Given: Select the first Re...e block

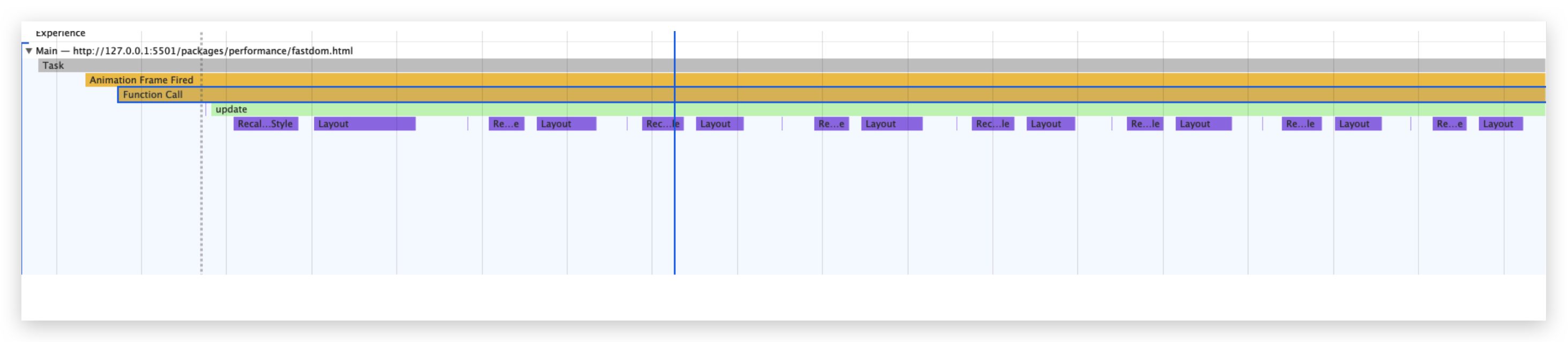Looking at the screenshot, I should pyautogui.click(x=507, y=124).
